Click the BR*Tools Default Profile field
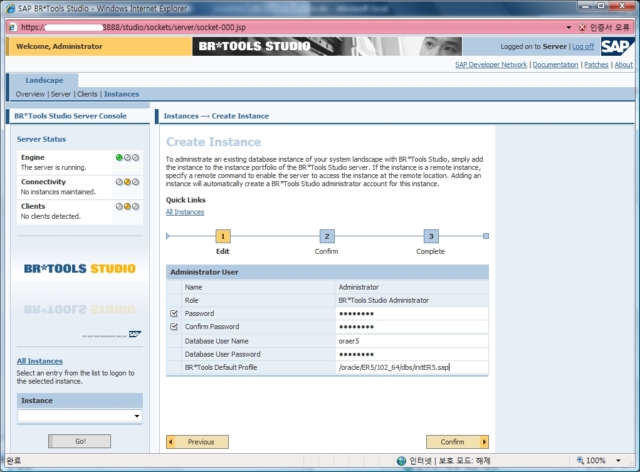The height and width of the screenshot is (472, 640). (x=411, y=367)
